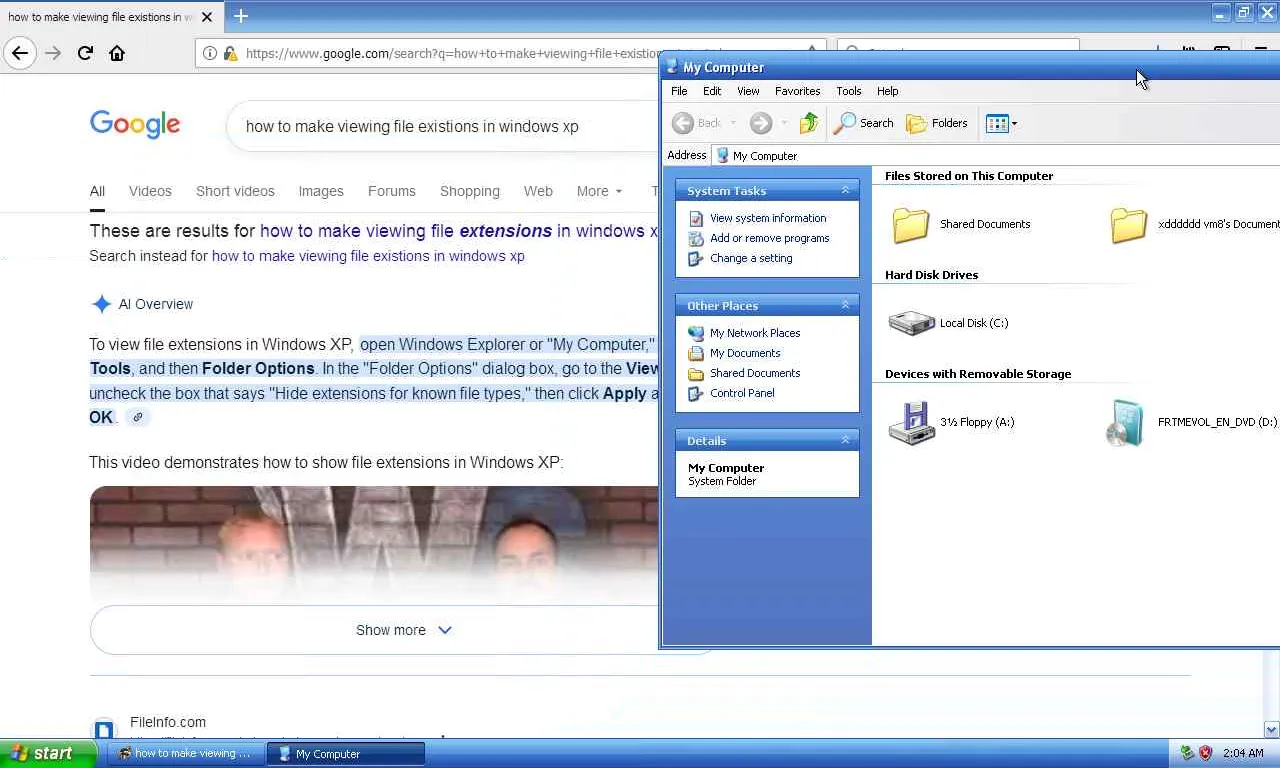Viewport: 1280px width, 768px height.
Task: Select the Local Disk (C:) drive icon
Action: (x=911, y=323)
